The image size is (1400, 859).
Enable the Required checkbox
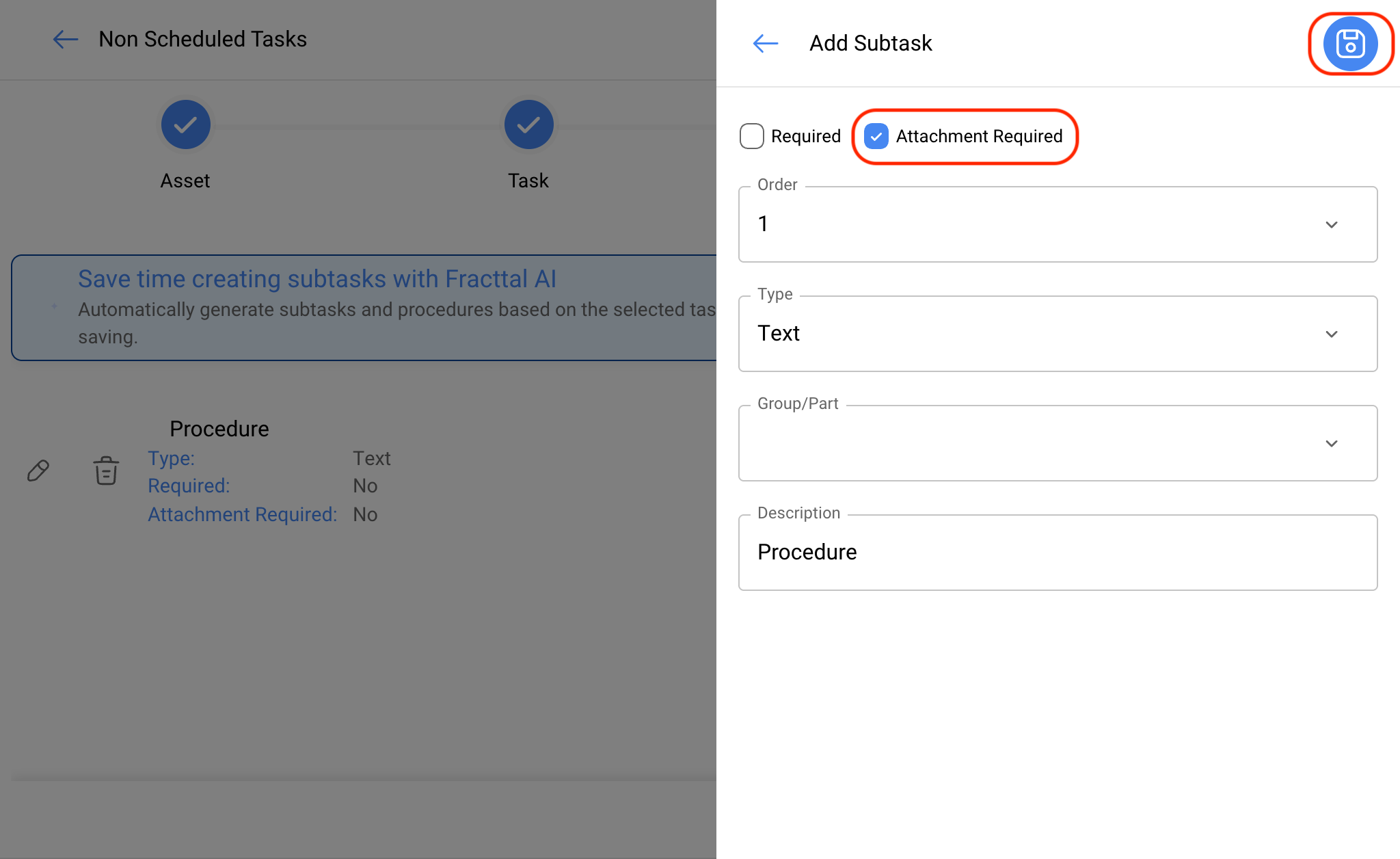click(x=752, y=136)
